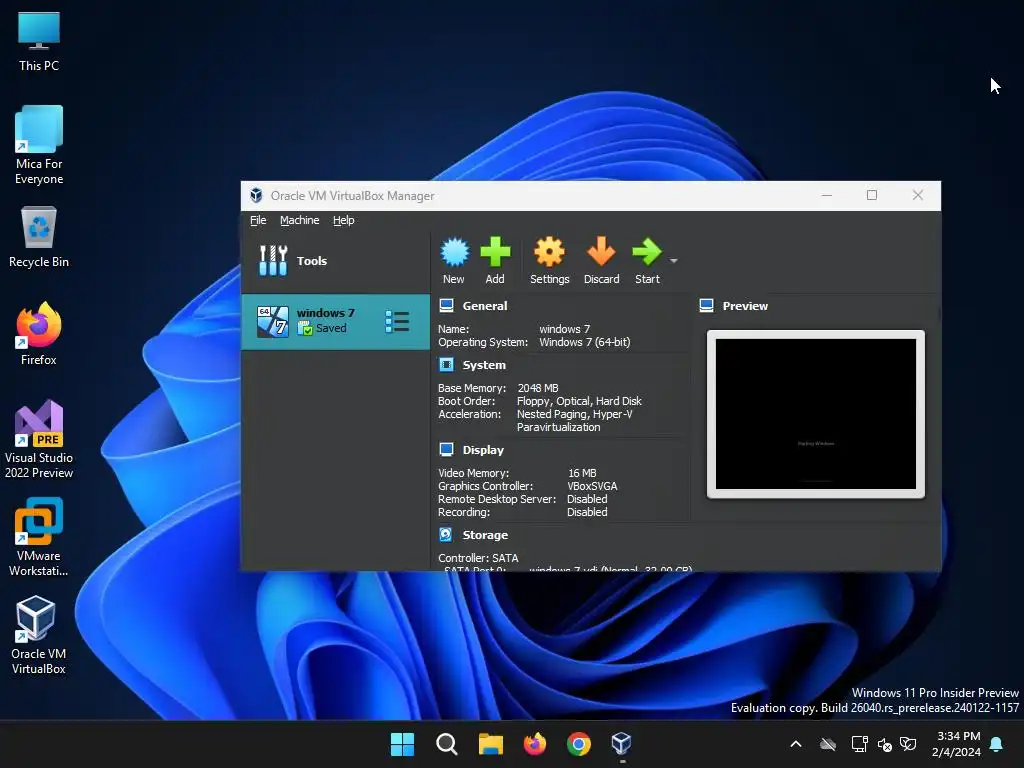
Task: Open Chrome from the taskbar
Action: pos(579,744)
